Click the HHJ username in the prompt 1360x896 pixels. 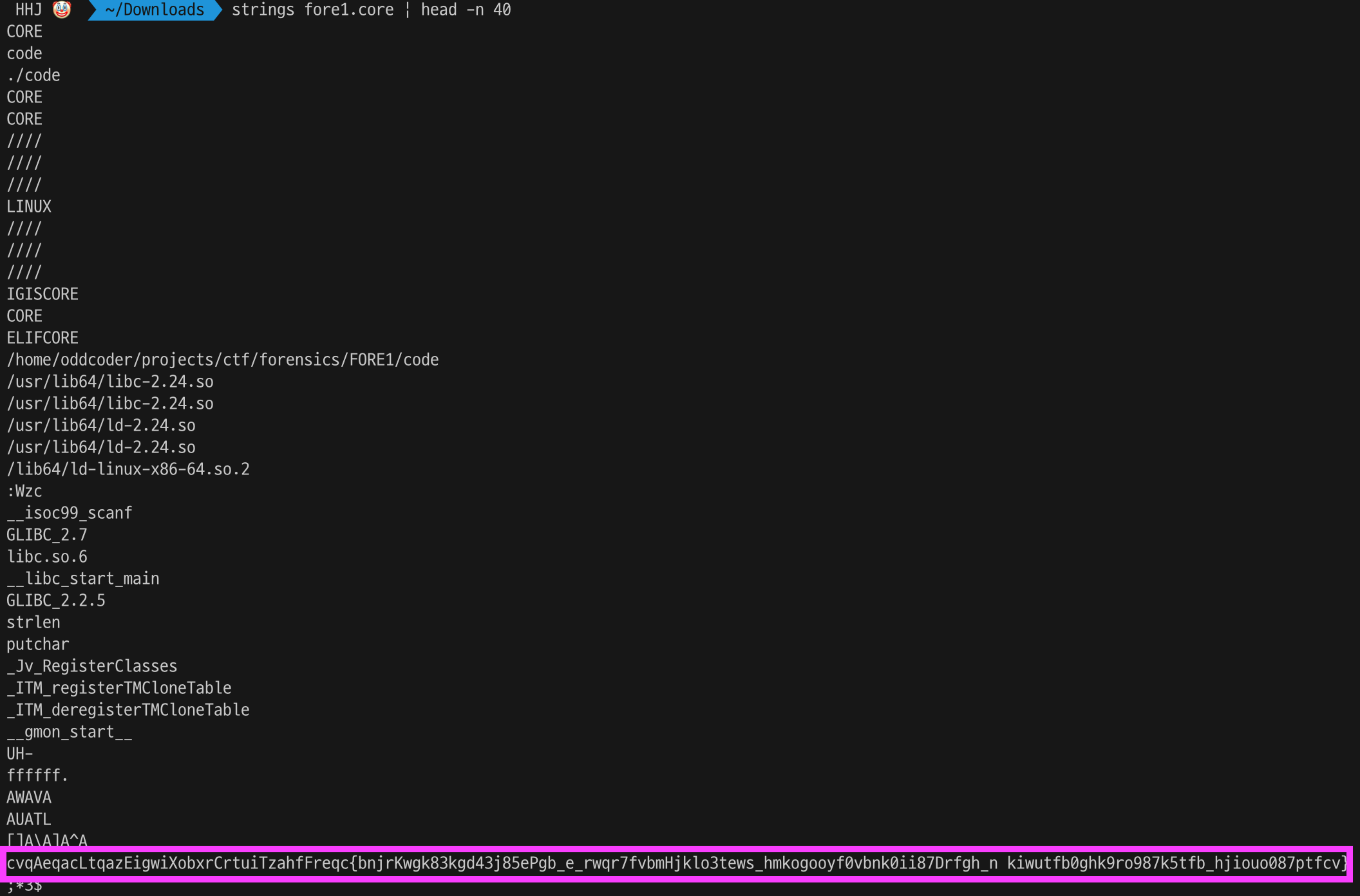click(28, 10)
